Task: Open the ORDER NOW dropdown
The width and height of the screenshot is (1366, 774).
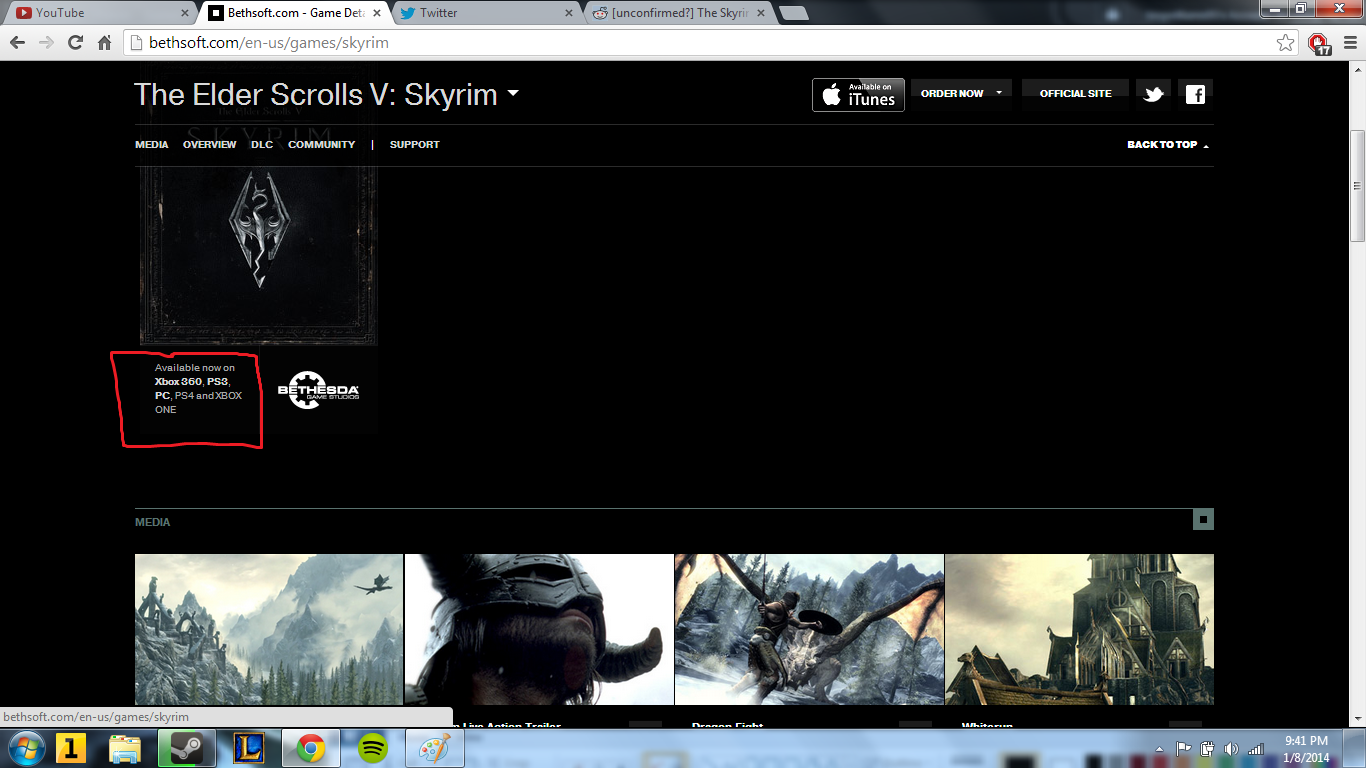Action: click(961, 93)
